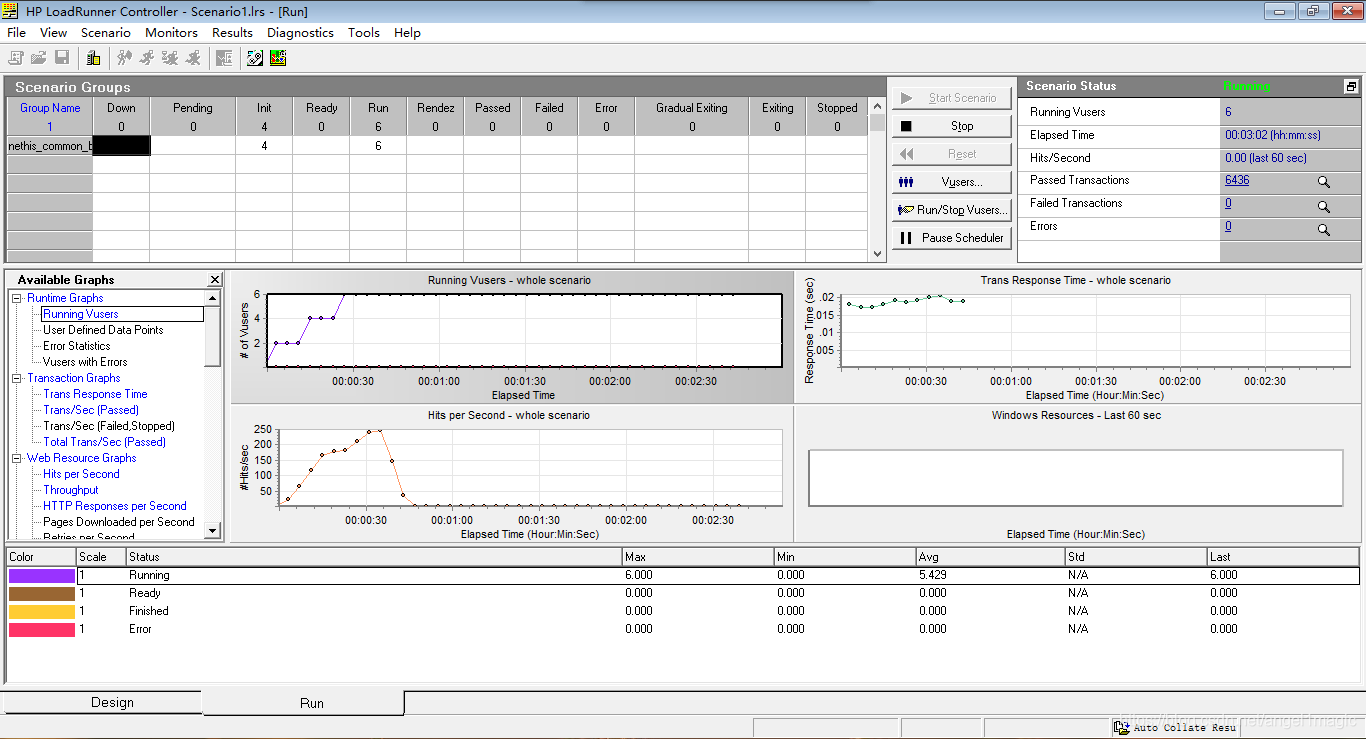Select Trans/Sec (Failed,Stopped) graph item
The height and width of the screenshot is (739, 1366).
(x=109, y=426)
